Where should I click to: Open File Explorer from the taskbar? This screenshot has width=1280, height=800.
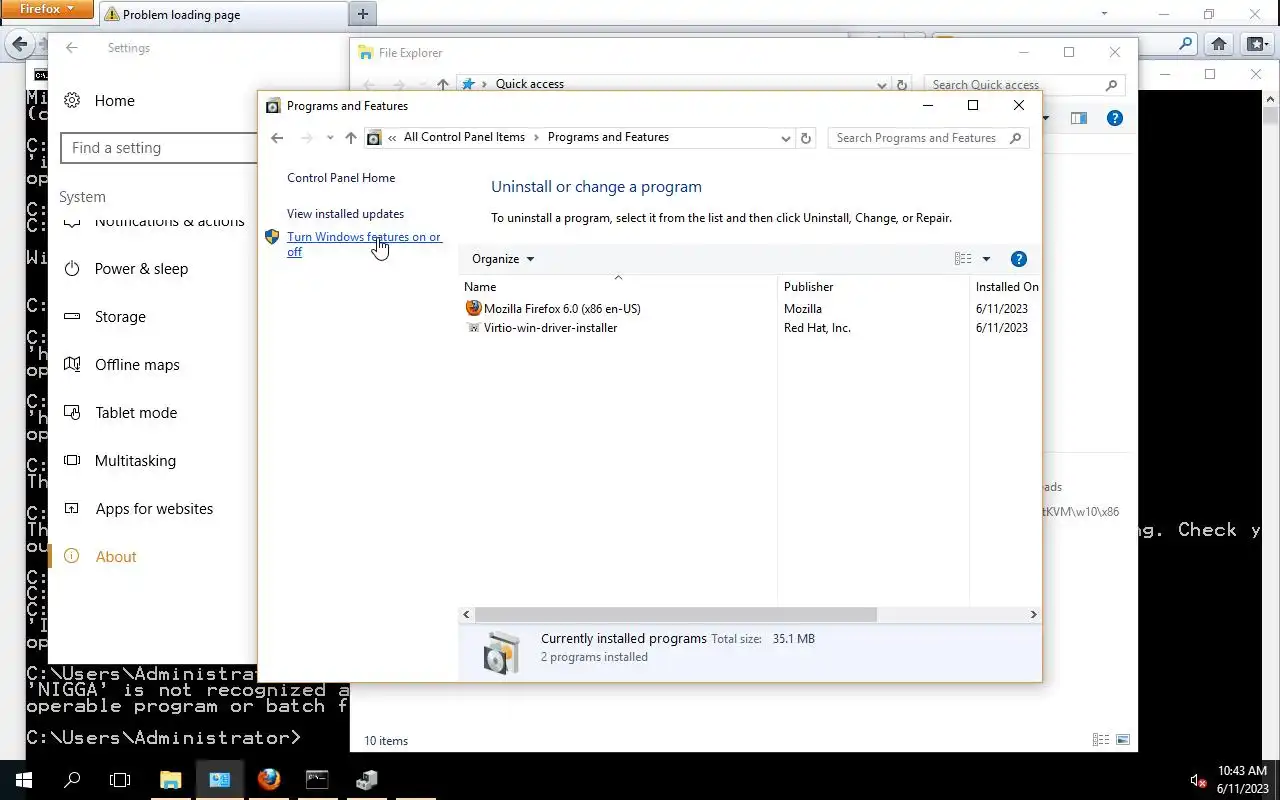coord(171,779)
